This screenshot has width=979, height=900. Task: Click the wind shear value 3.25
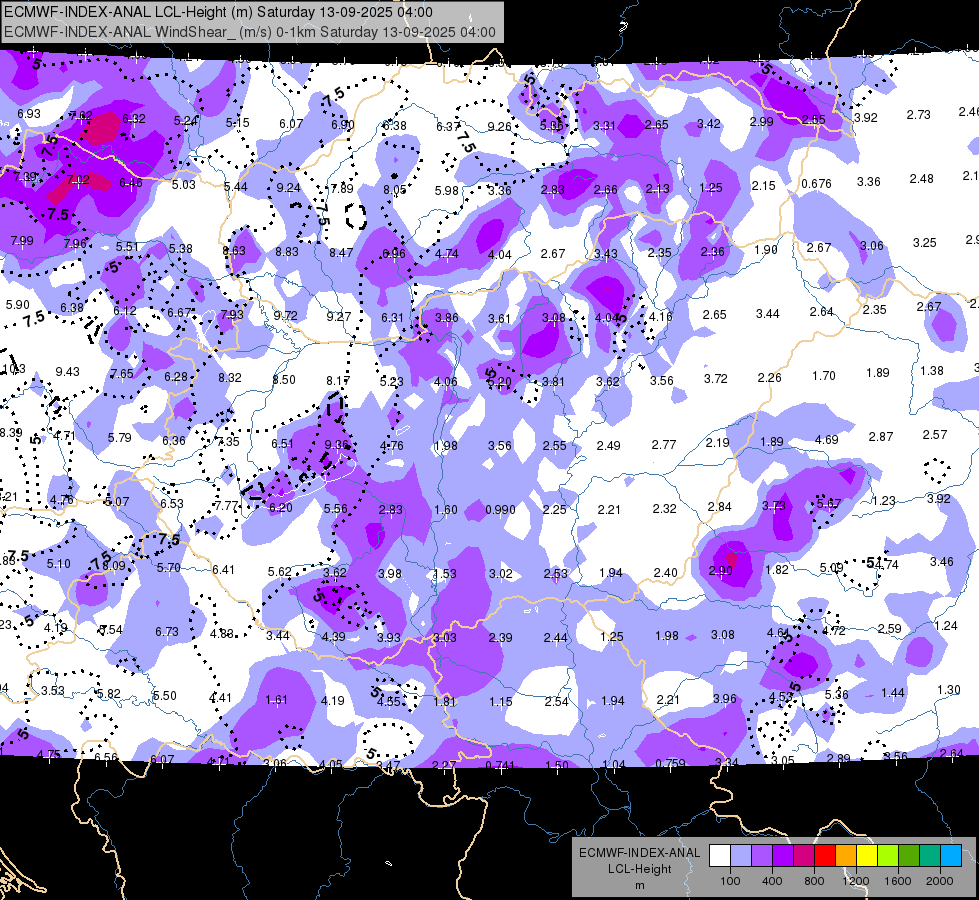click(925, 242)
